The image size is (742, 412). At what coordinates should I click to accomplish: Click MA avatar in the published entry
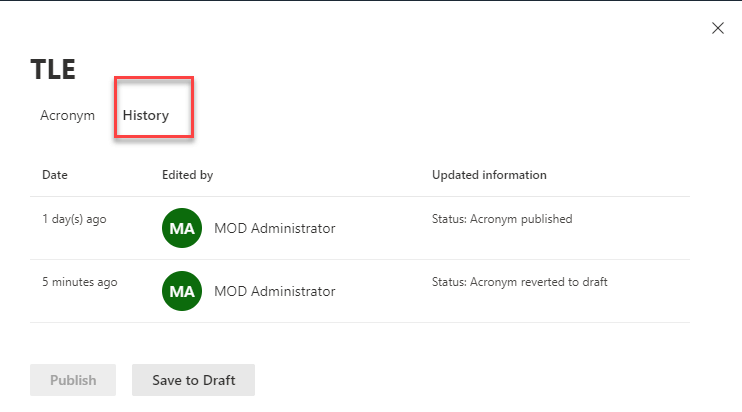(181, 228)
